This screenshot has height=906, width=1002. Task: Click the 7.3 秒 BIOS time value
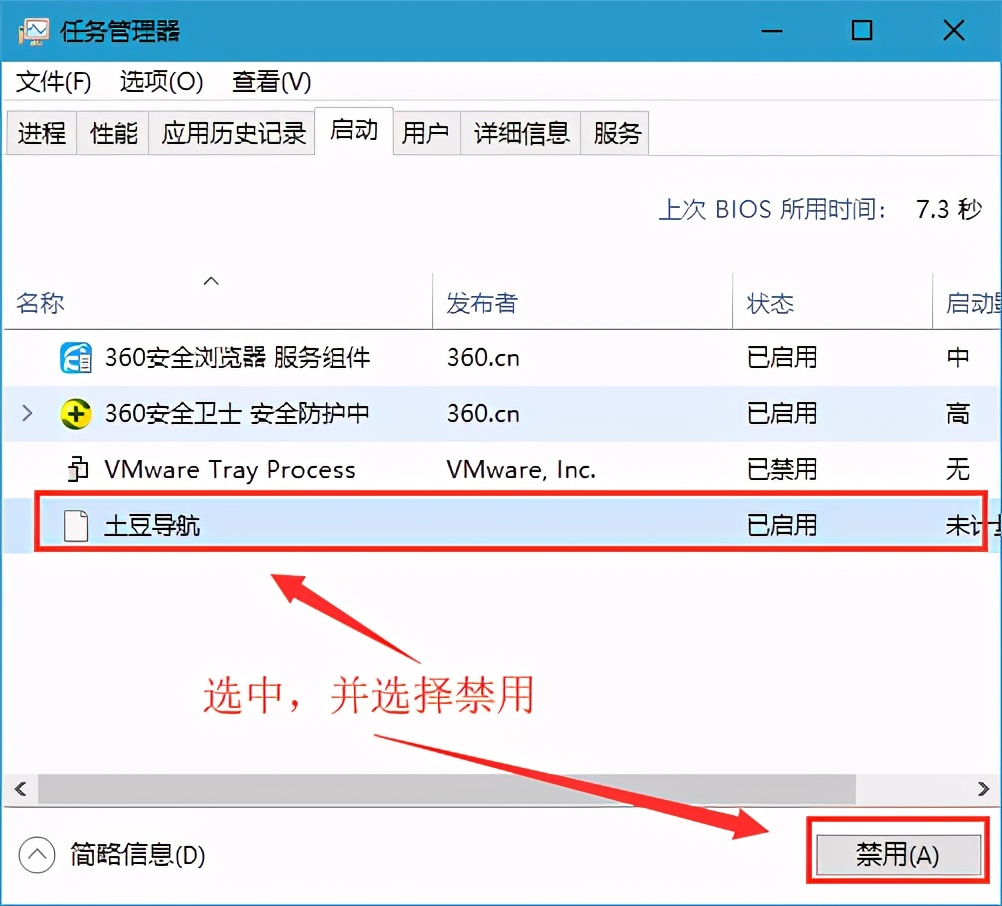949,209
